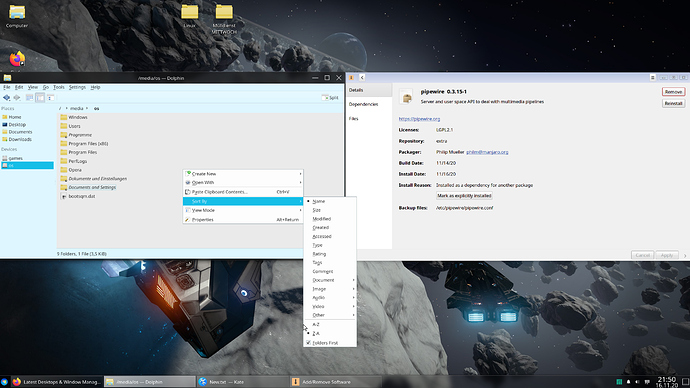The width and height of the screenshot is (690, 388).
Task: Sort by Modified
Action: pyautogui.click(x=330, y=219)
